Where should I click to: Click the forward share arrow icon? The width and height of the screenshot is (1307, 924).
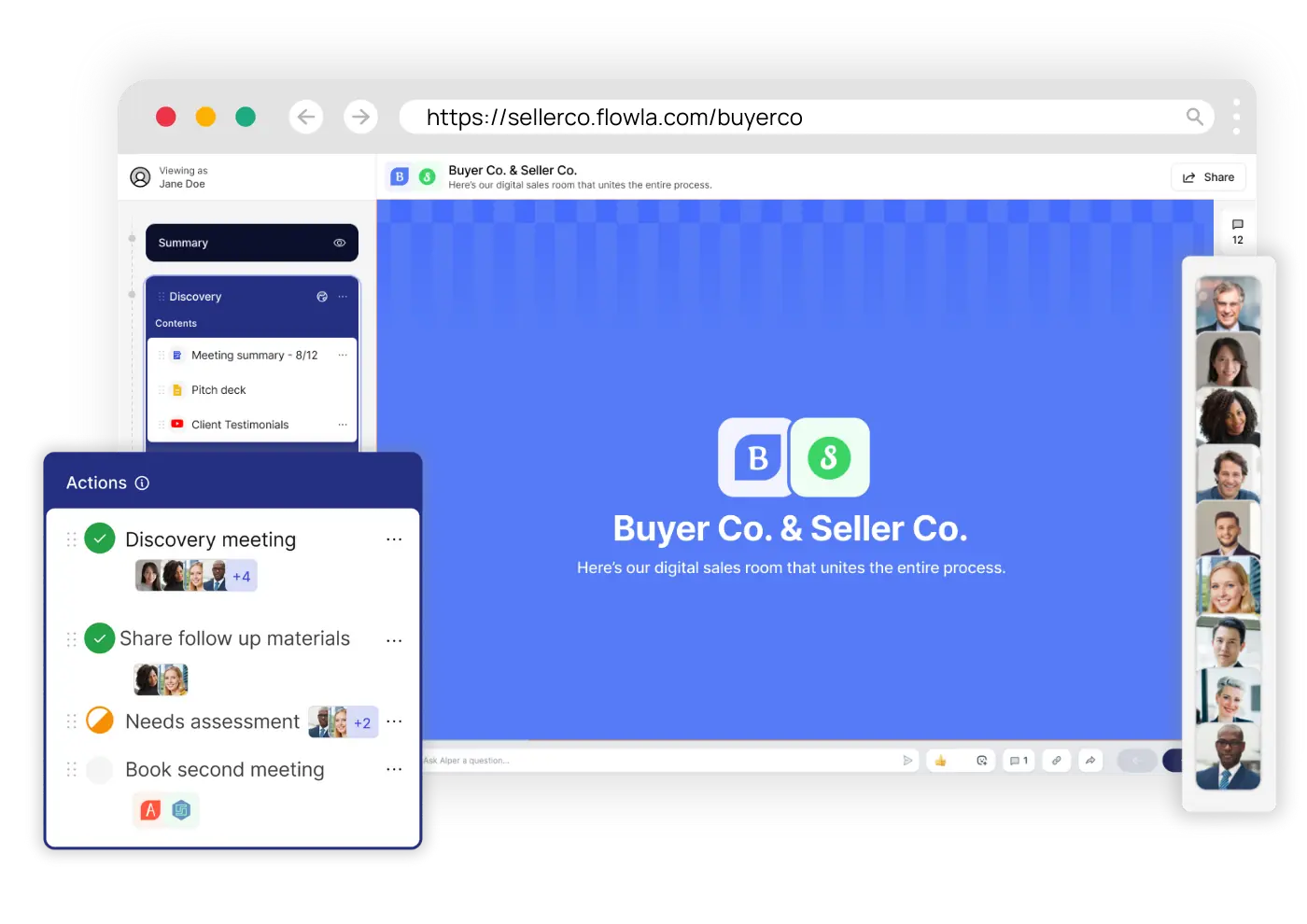(x=1090, y=761)
